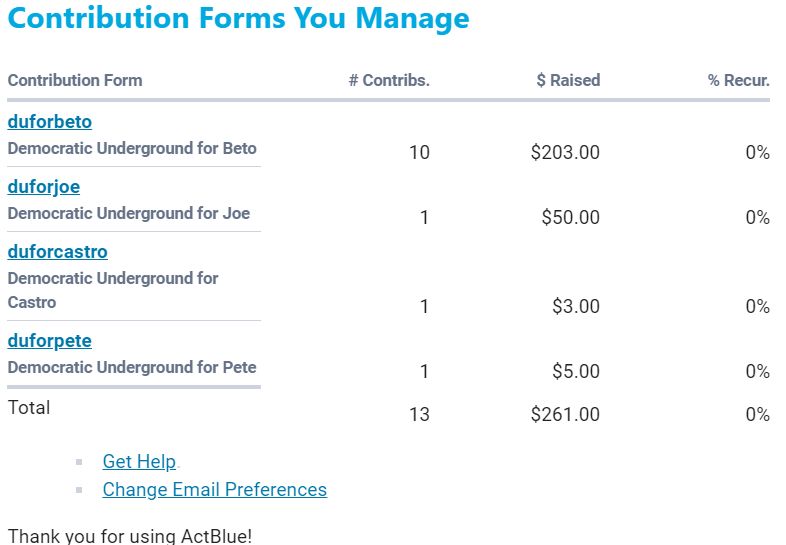
Task: Click the total contributions count of 13
Action: coord(419,414)
